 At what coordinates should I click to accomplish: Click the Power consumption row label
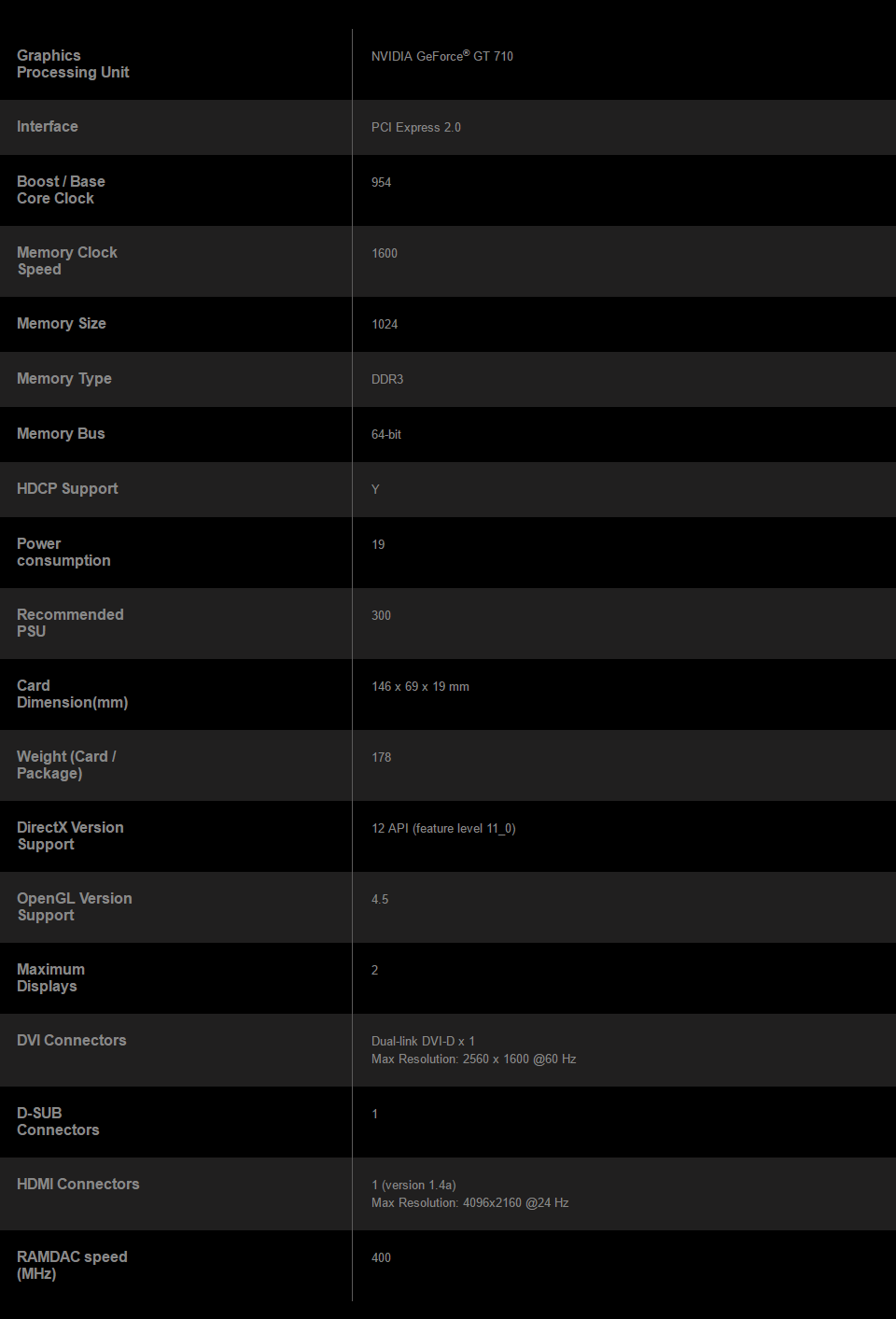click(63, 553)
